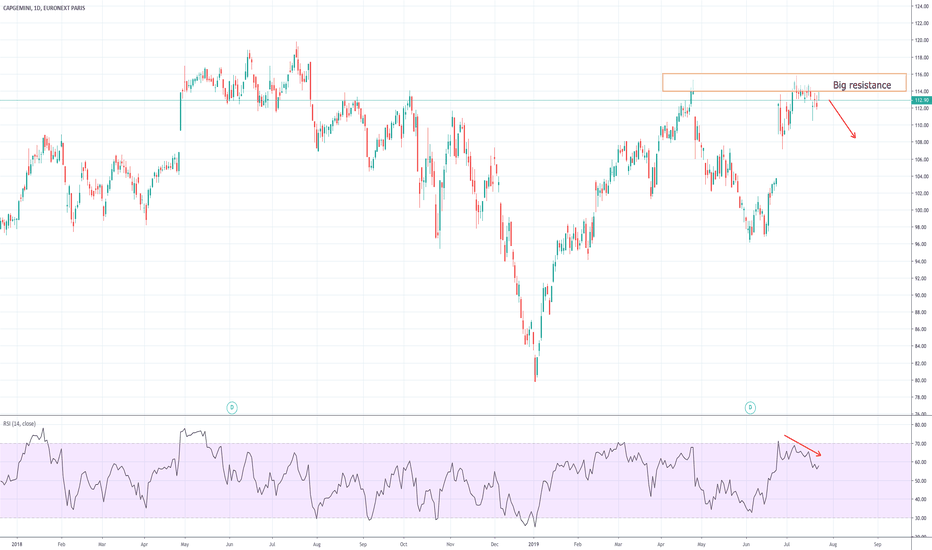Image resolution: width=932 pixels, height=550 pixels.
Task: Click the 124.00 price axis label
Action: (921, 7)
